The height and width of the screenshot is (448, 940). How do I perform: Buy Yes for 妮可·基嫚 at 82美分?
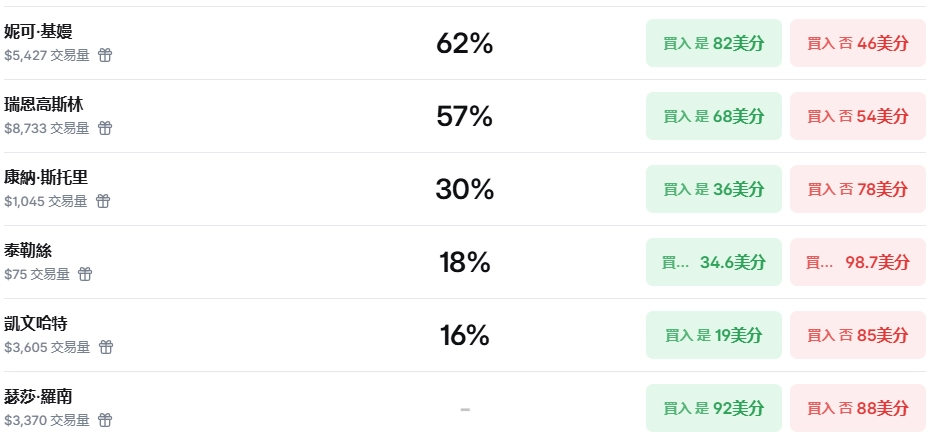[x=714, y=44]
